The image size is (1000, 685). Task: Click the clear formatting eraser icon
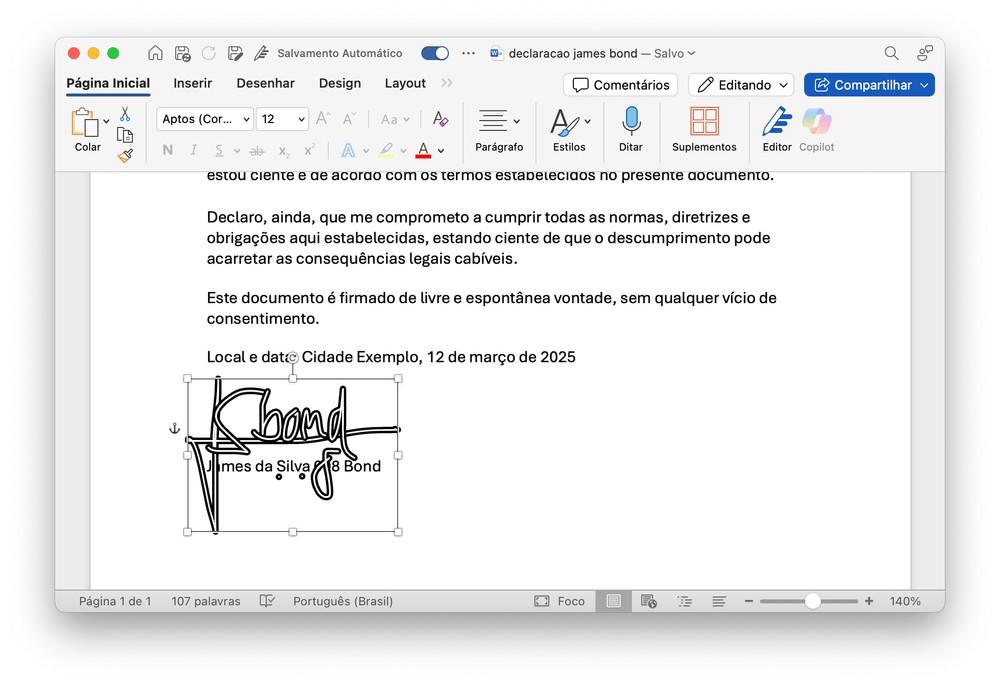[440, 119]
